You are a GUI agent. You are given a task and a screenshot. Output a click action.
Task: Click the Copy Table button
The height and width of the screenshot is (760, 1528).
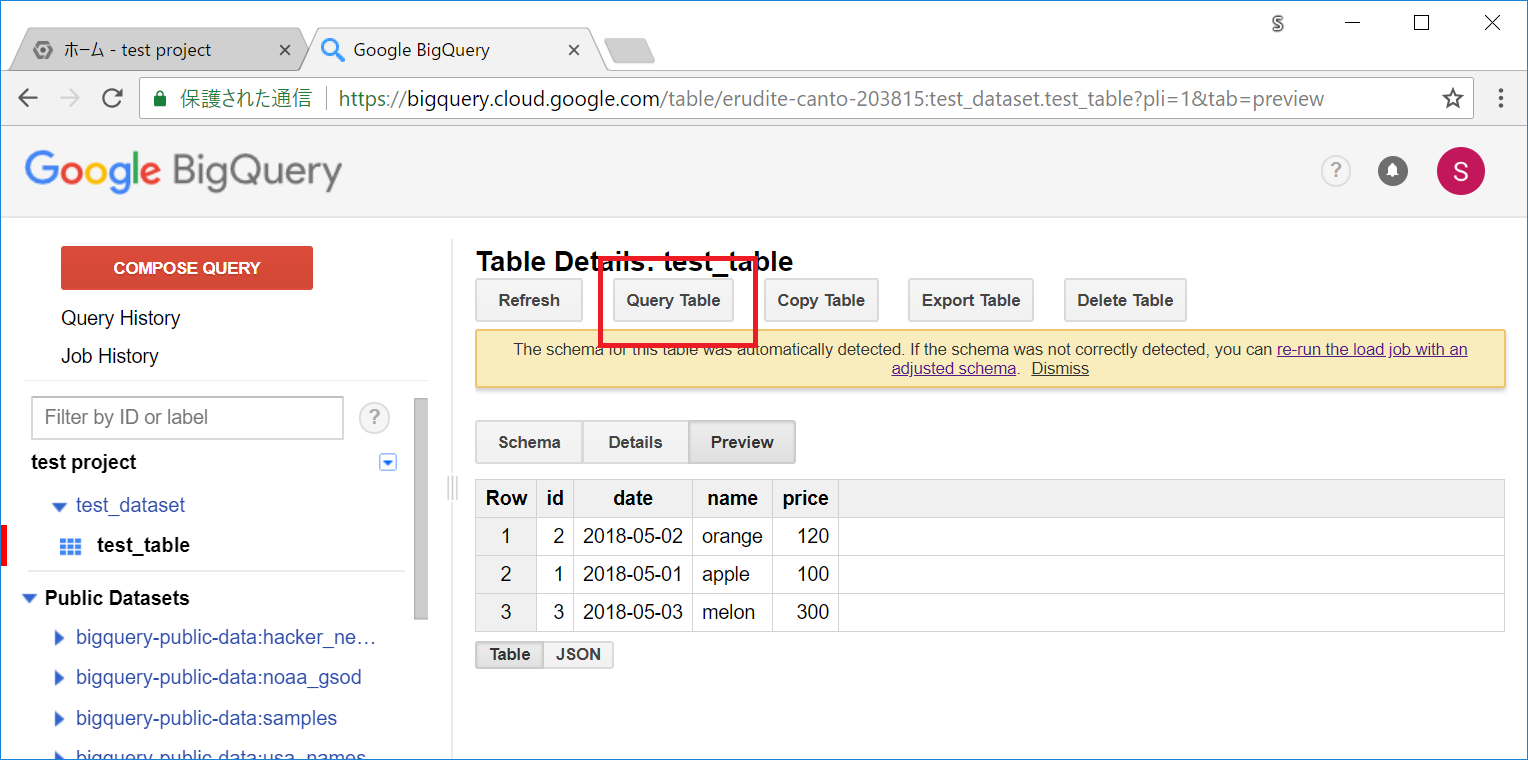[821, 300]
